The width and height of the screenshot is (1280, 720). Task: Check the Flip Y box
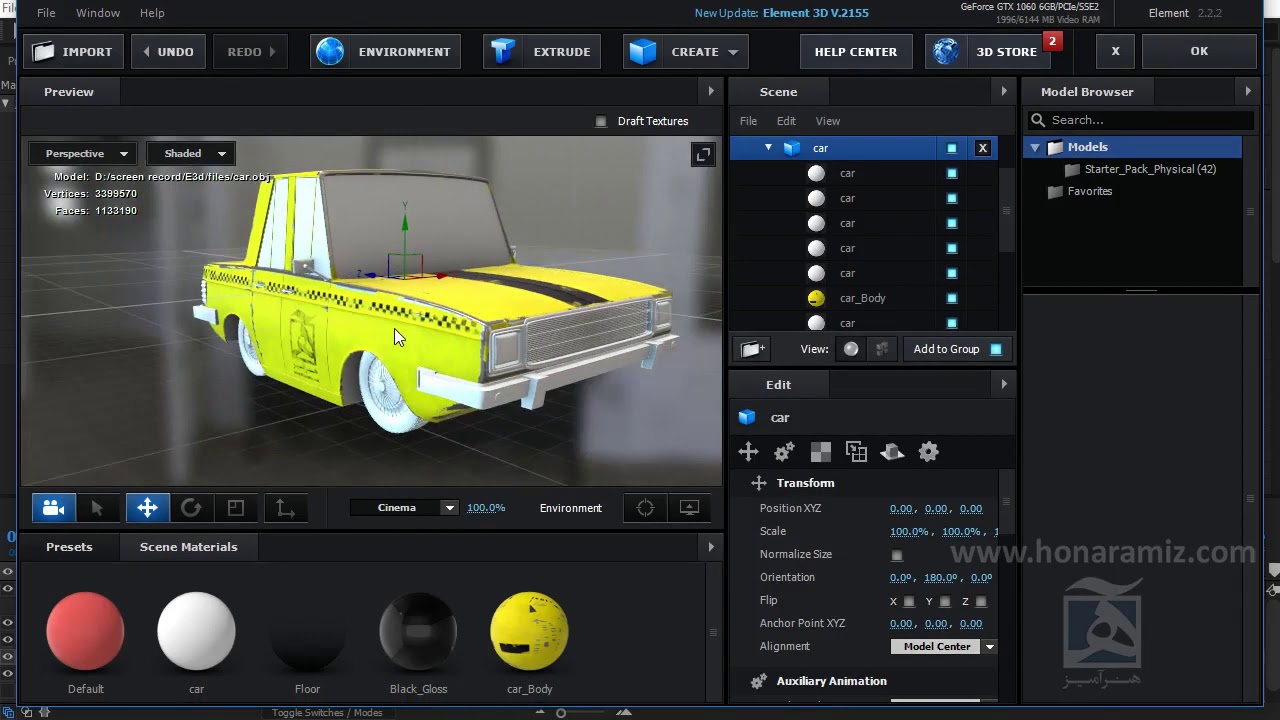click(945, 602)
